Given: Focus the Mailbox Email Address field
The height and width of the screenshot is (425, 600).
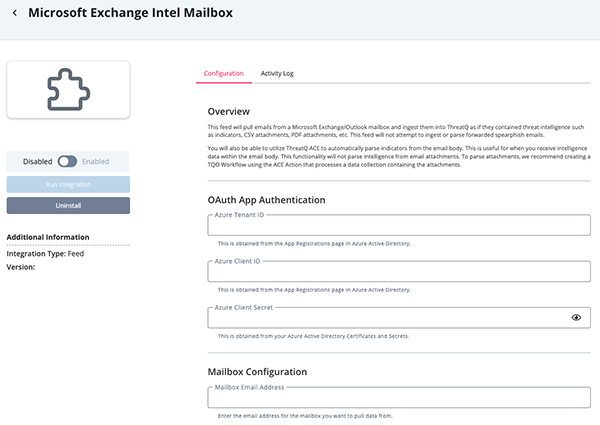Looking at the screenshot, I should [x=399, y=398].
